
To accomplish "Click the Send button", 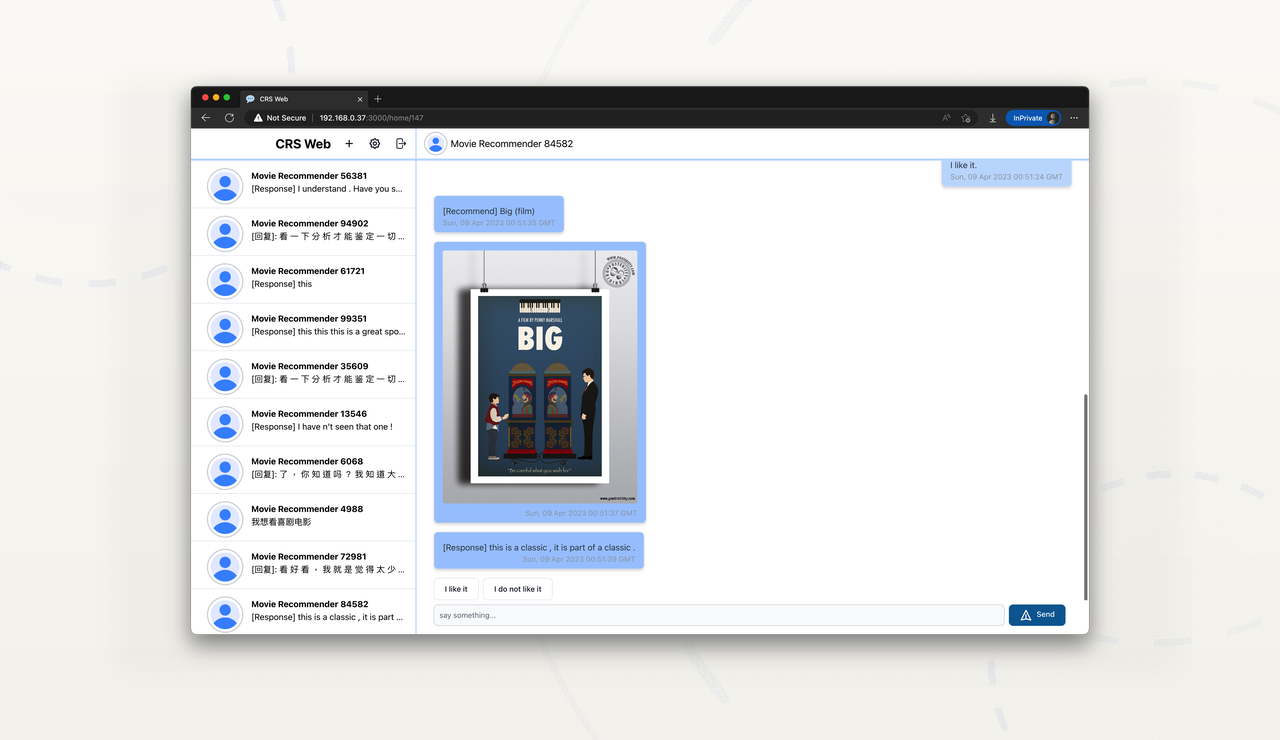I will click(1037, 615).
